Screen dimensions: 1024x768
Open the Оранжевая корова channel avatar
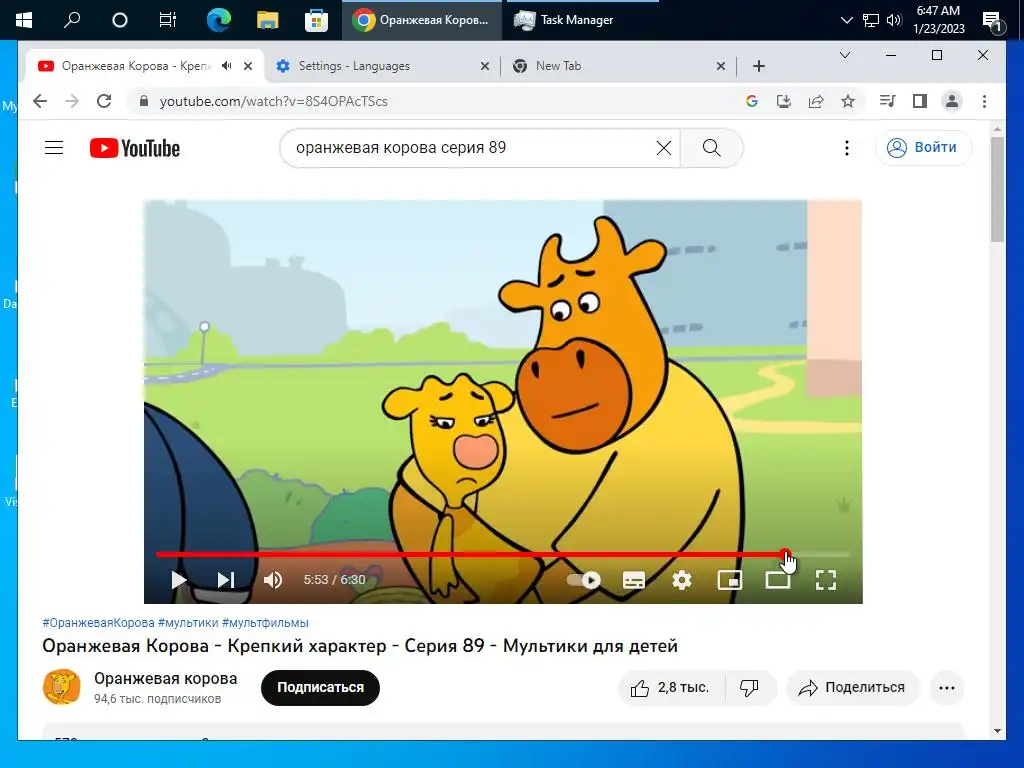pyautogui.click(x=61, y=687)
